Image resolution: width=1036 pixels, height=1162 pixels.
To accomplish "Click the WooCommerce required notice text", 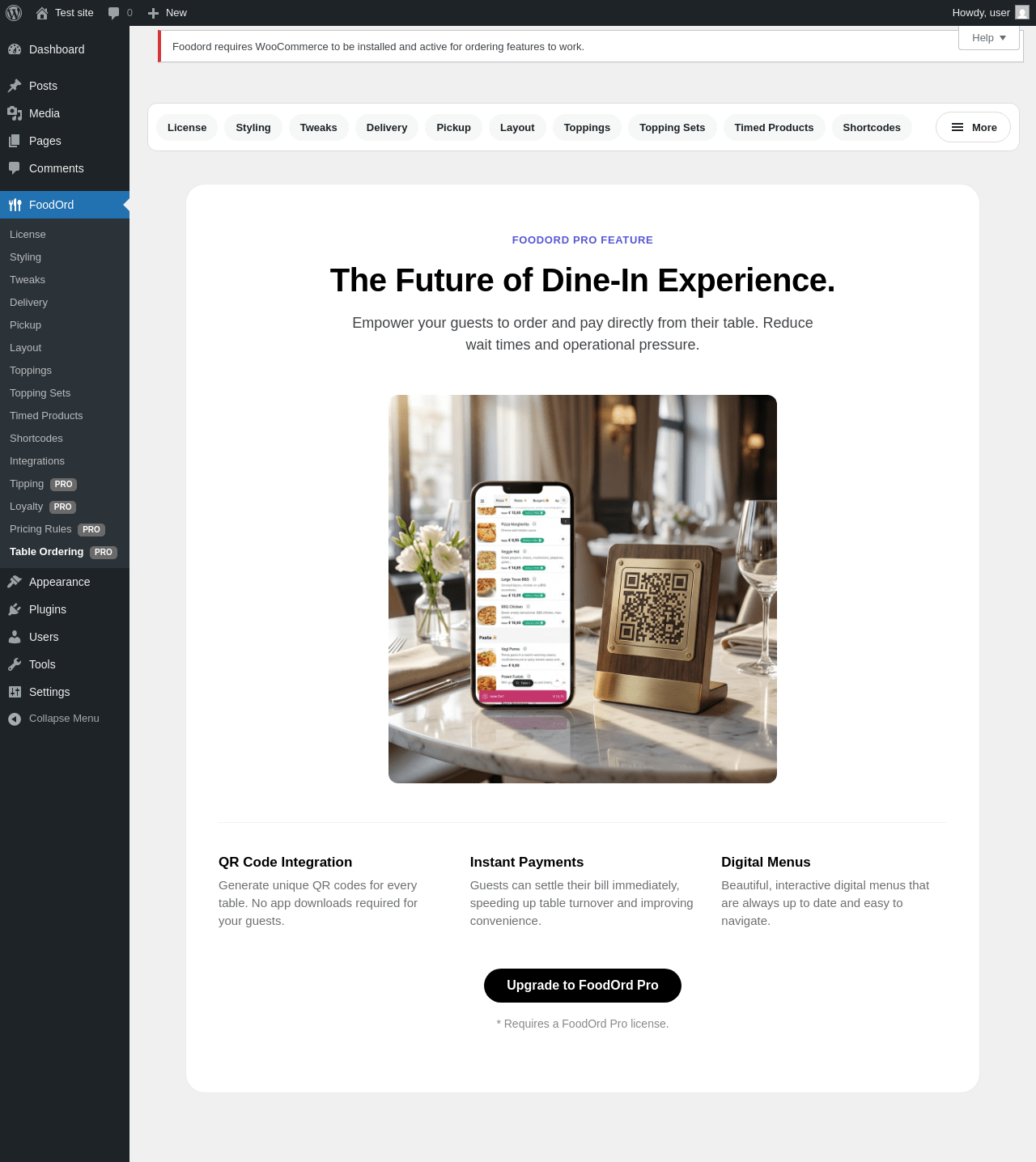I will point(378,47).
